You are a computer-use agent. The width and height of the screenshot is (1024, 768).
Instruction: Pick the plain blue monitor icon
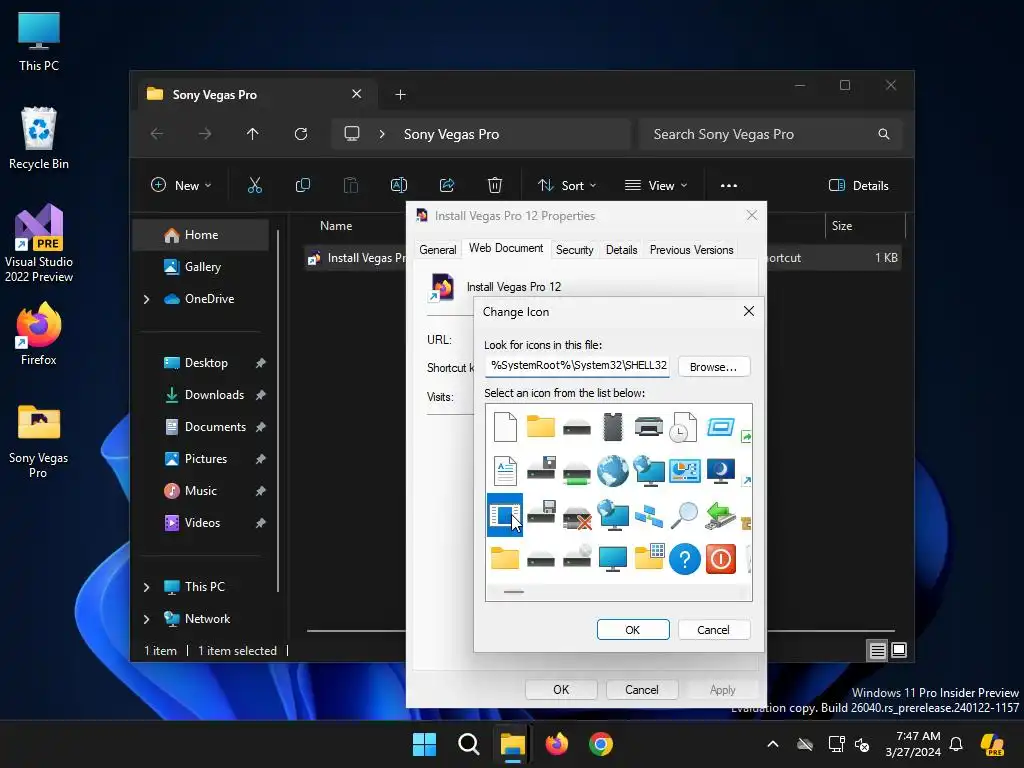613,559
